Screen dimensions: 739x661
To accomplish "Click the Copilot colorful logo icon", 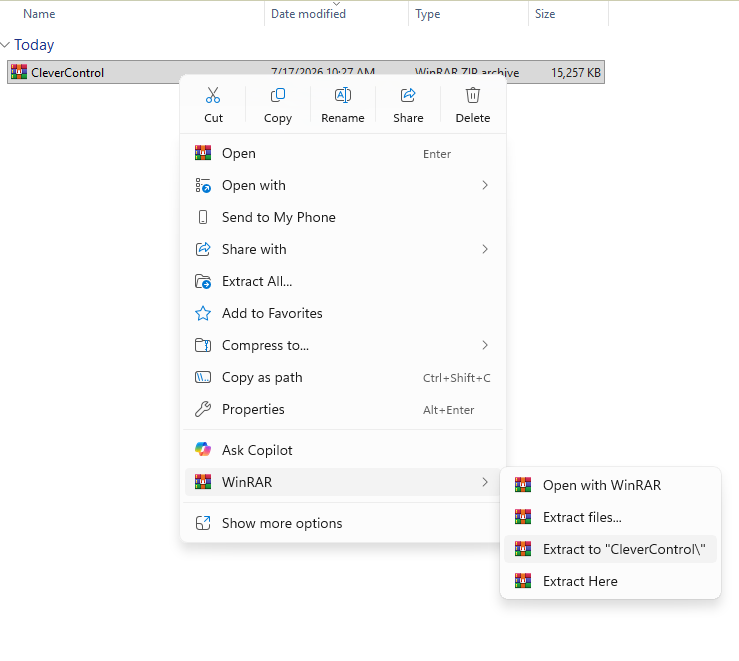I will (203, 449).
